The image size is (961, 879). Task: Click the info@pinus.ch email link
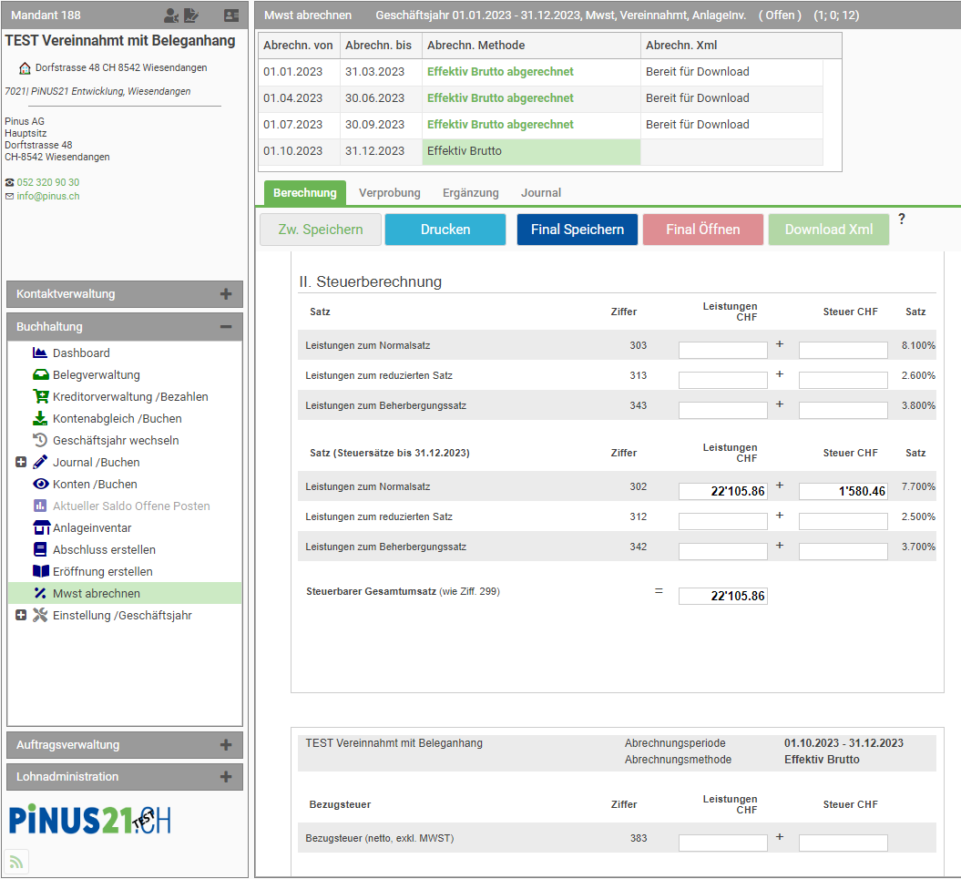tap(48, 196)
